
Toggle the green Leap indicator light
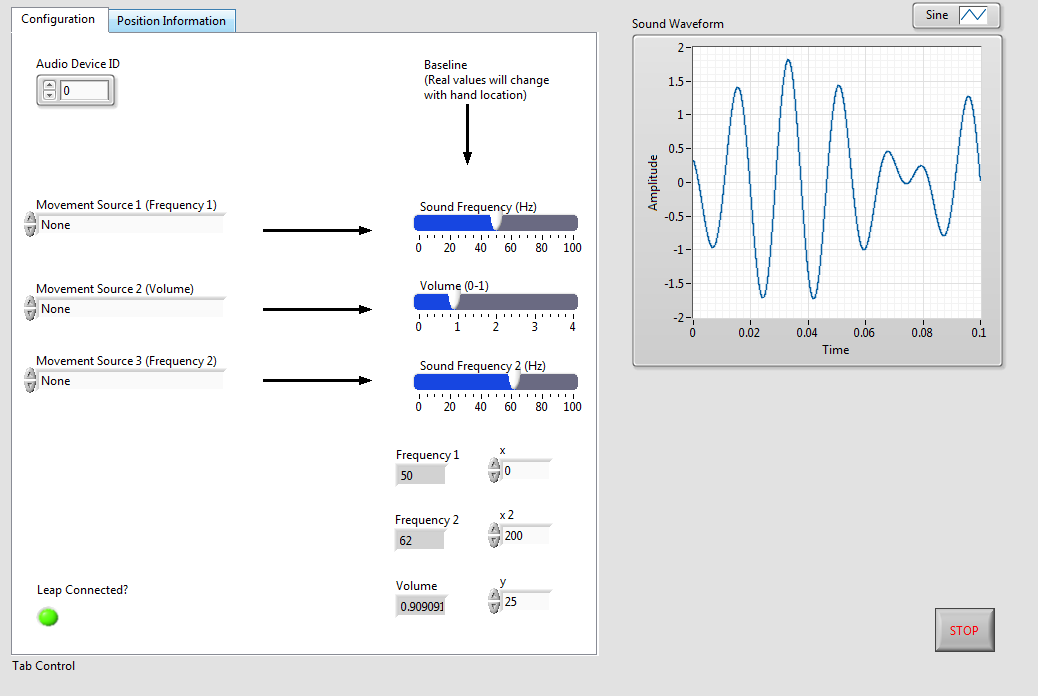tap(47, 617)
